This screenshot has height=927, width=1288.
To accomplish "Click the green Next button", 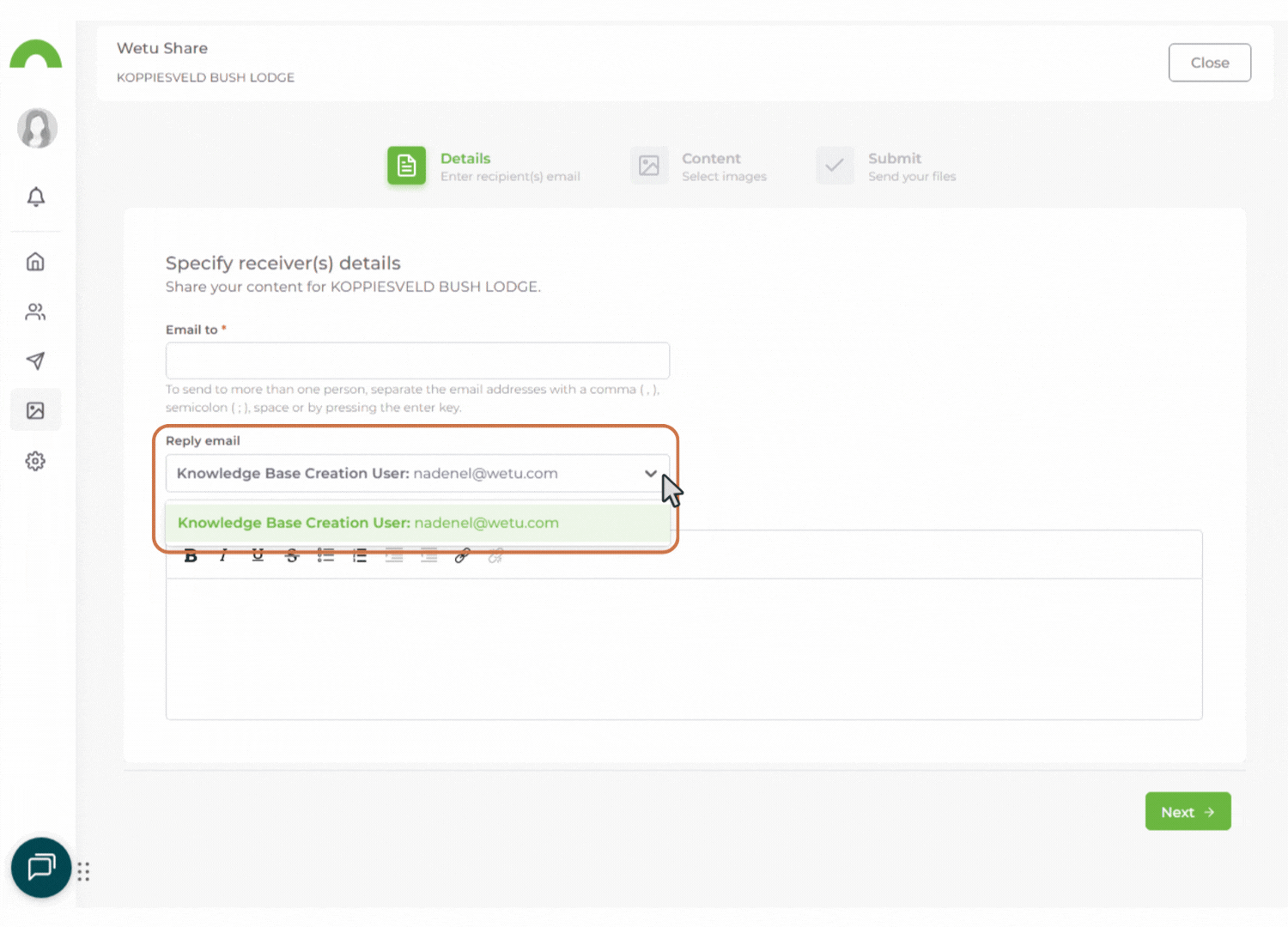I will [x=1187, y=811].
